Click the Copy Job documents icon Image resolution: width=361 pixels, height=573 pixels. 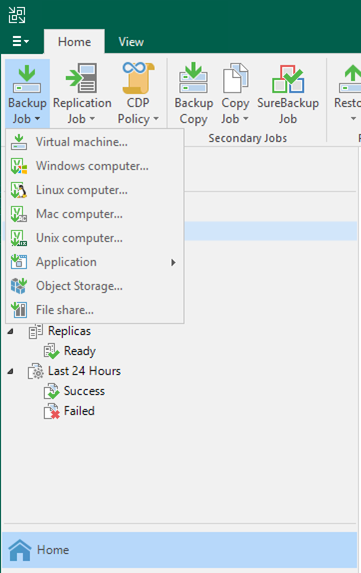[x=235, y=78]
